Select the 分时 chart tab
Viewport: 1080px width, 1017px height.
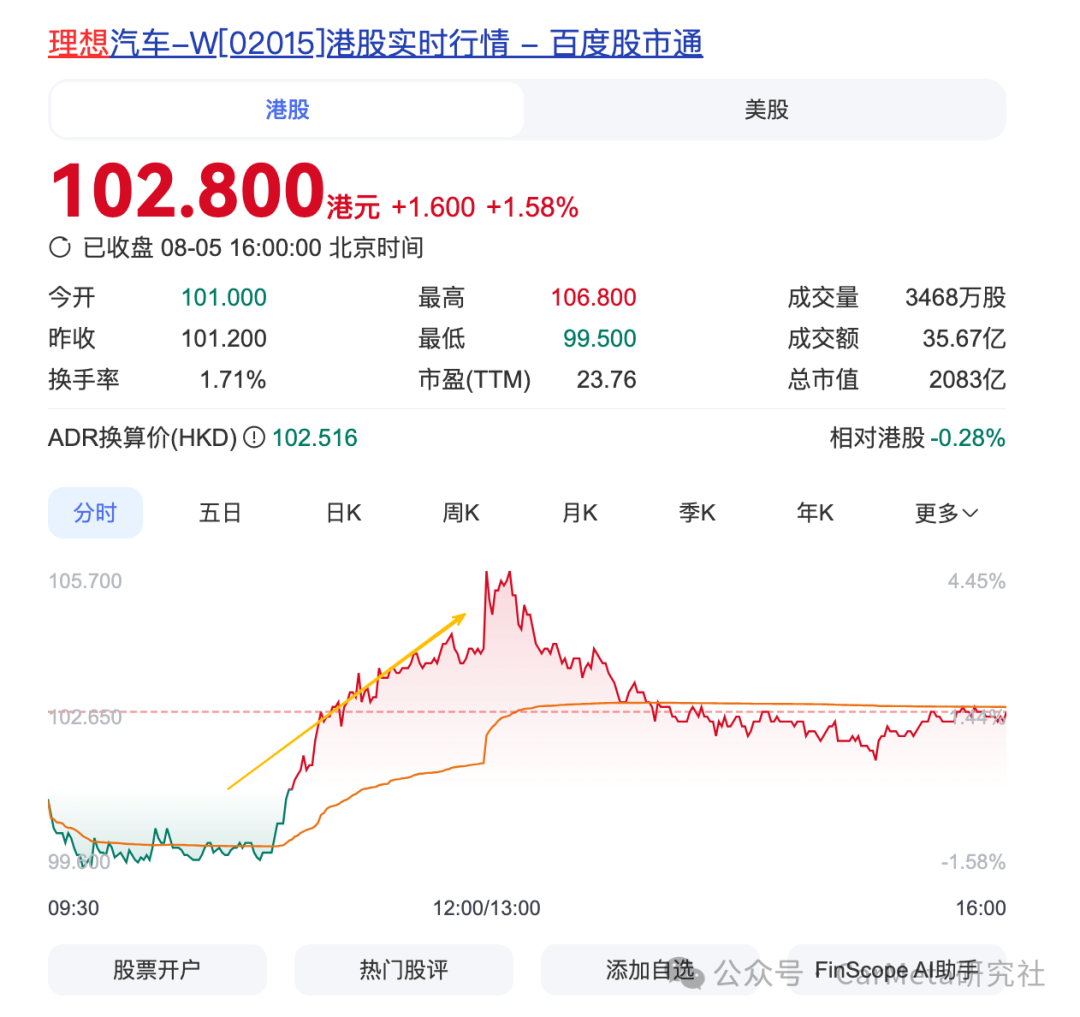tap(95, 513)
